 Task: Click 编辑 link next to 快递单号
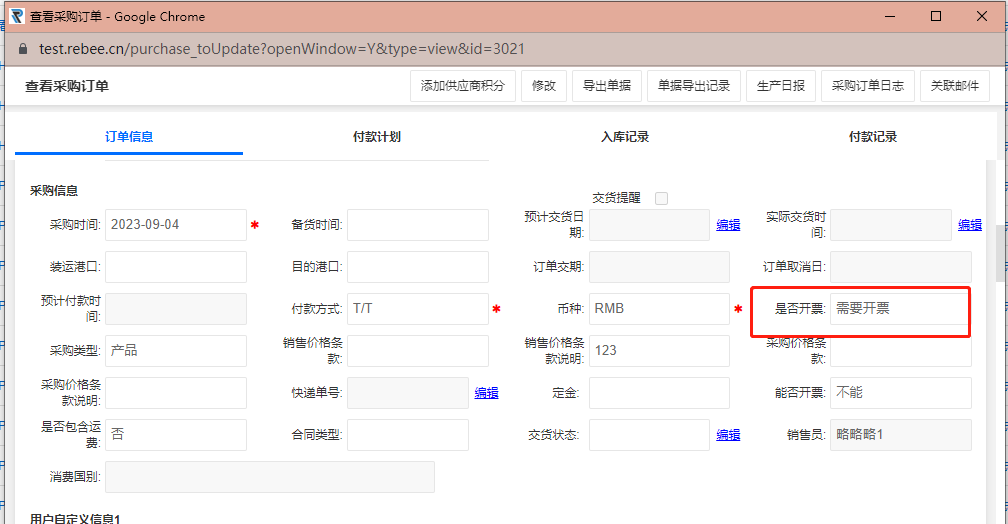pyautogui.click(x=487, y=393)
